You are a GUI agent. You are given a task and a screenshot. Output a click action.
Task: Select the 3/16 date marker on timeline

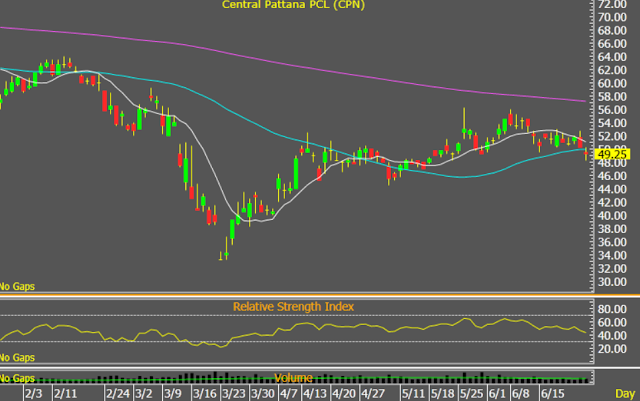coord(204,394)
